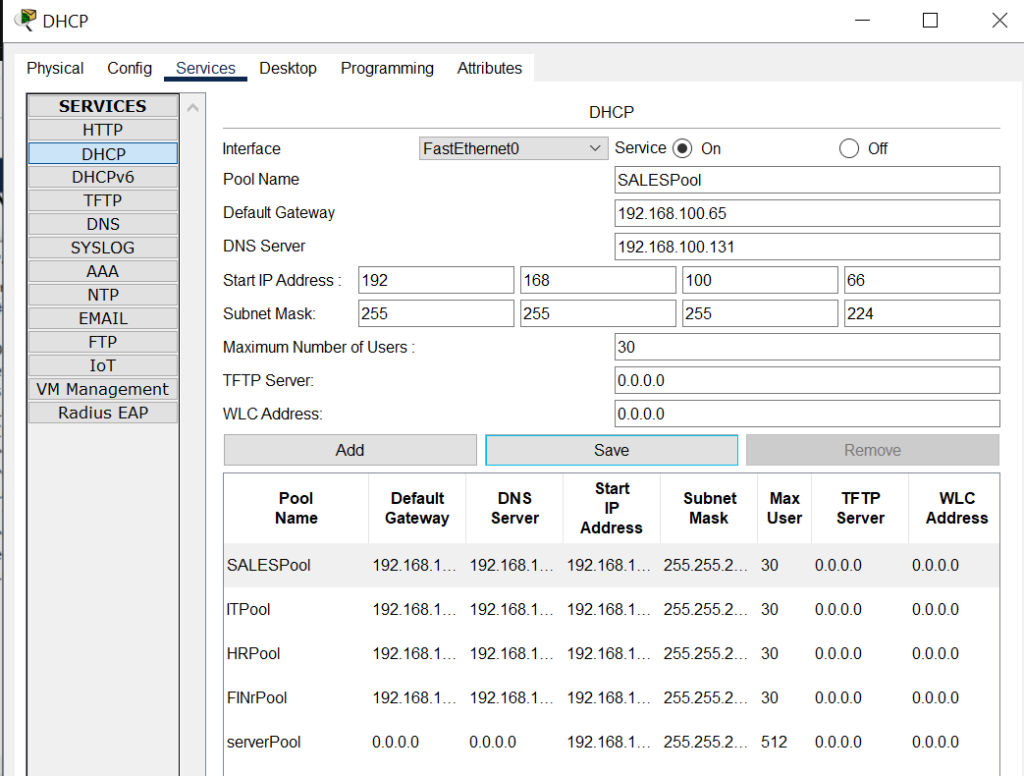Image resolution: width=1024 pixels, height=776 pixels.
Task: Open Radius EAP service
Action: click(x=103, y=412)
